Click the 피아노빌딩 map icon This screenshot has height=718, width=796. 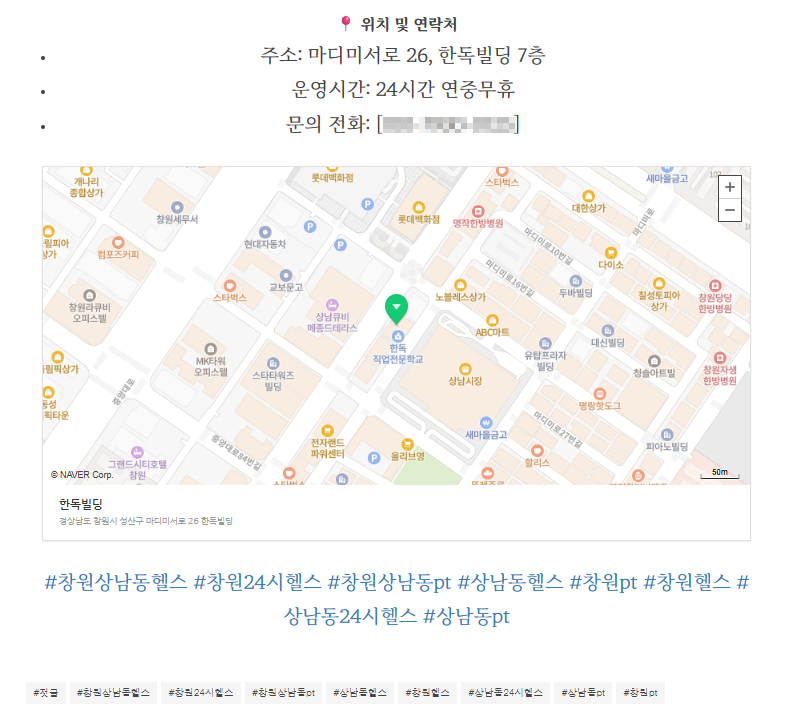[667, 435]
